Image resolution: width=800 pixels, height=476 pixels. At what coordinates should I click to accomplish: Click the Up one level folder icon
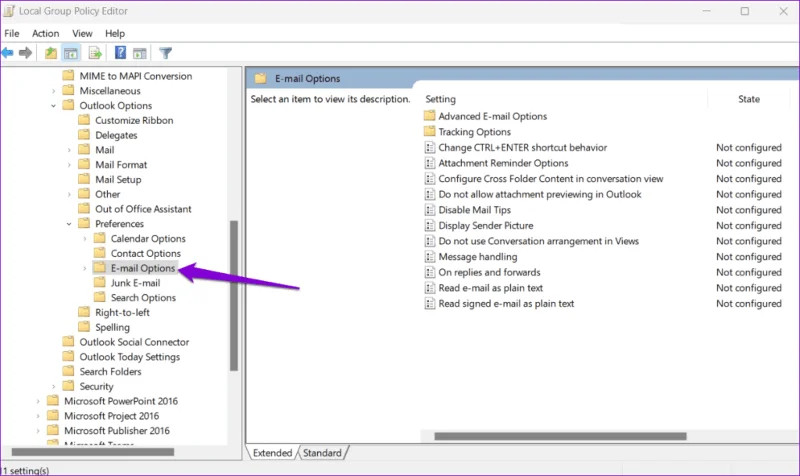point(51,53)
